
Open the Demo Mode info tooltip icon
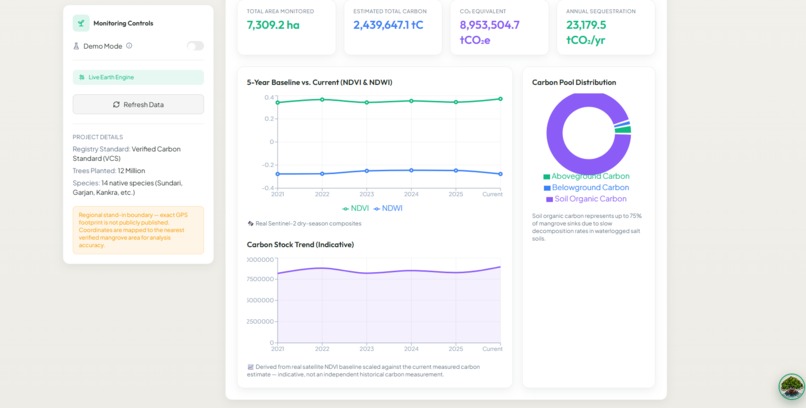129,46
